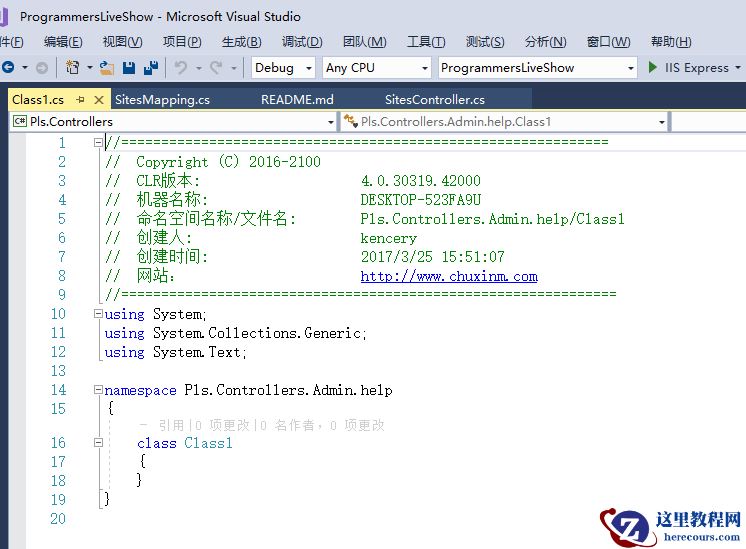The image size is (746, 549).
Task: Click version text '4.0.30319.42000'
Action: click(421, 181)
